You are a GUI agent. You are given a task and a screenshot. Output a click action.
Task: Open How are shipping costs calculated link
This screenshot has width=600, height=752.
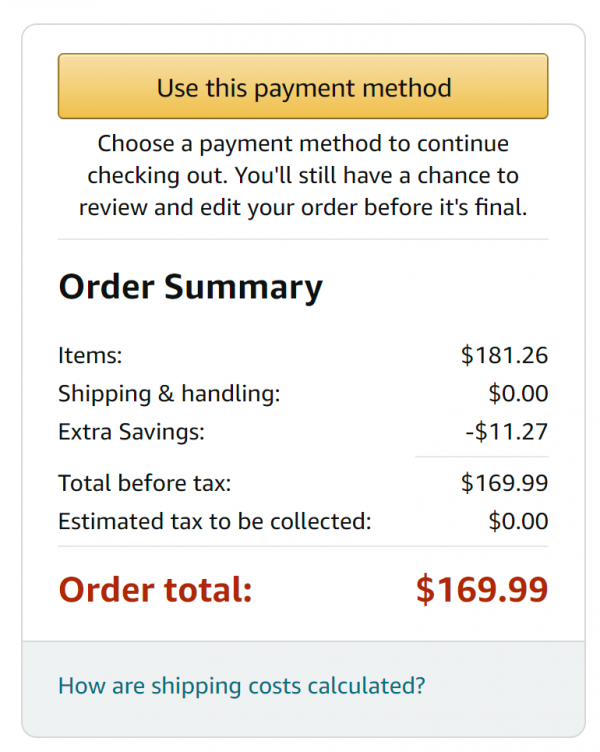click(x=241, y=686)
